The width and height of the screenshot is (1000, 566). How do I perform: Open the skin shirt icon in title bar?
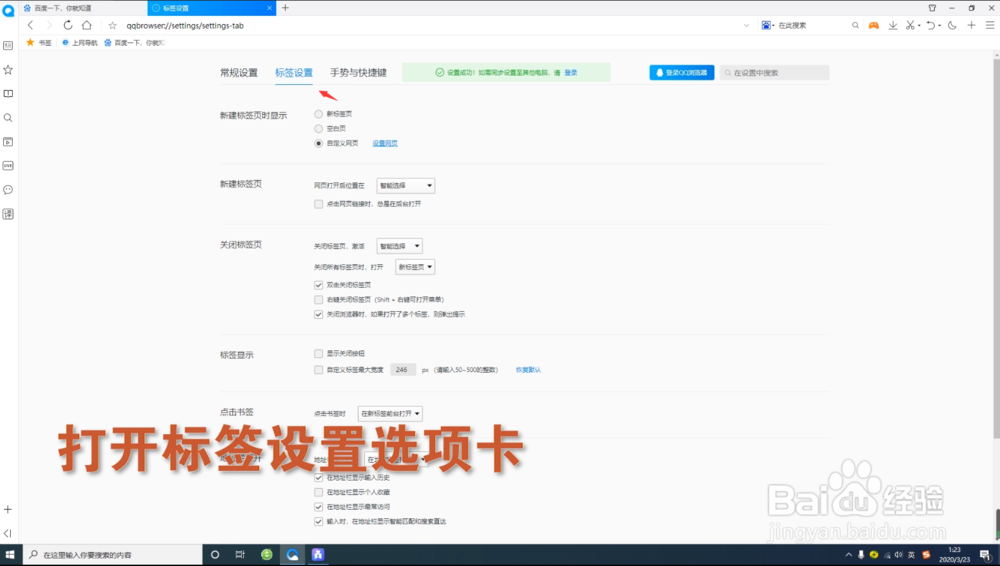[x=932, y=8]
